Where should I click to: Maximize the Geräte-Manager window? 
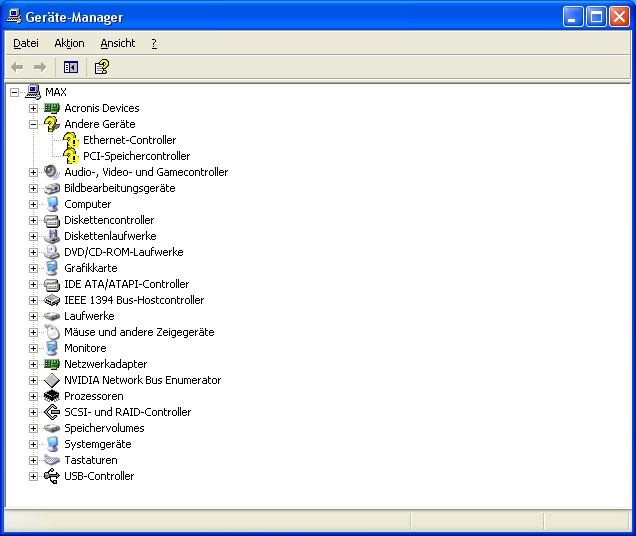[x=596, y=17]
